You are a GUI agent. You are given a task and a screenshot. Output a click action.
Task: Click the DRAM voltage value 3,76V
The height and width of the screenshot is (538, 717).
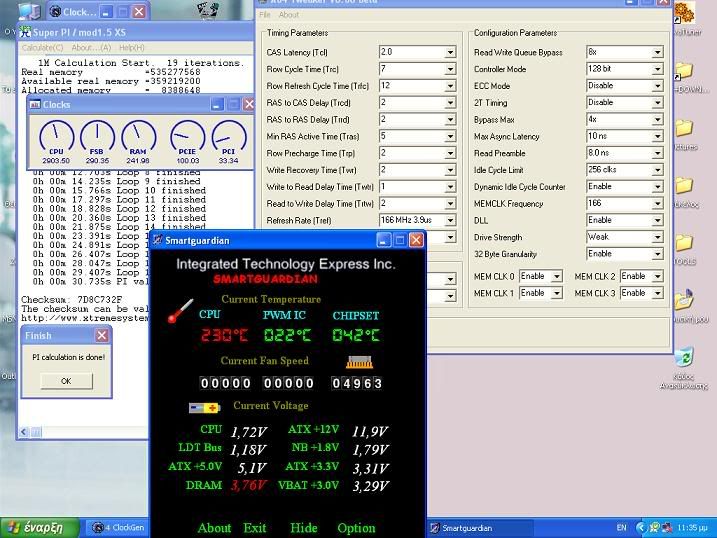point(249,485)
